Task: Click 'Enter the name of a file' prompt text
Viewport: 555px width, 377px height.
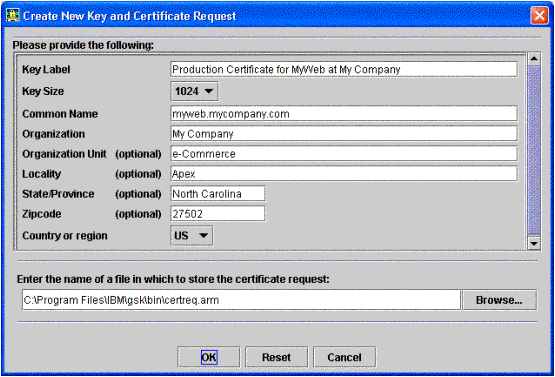Action: [x=173, y=279]
